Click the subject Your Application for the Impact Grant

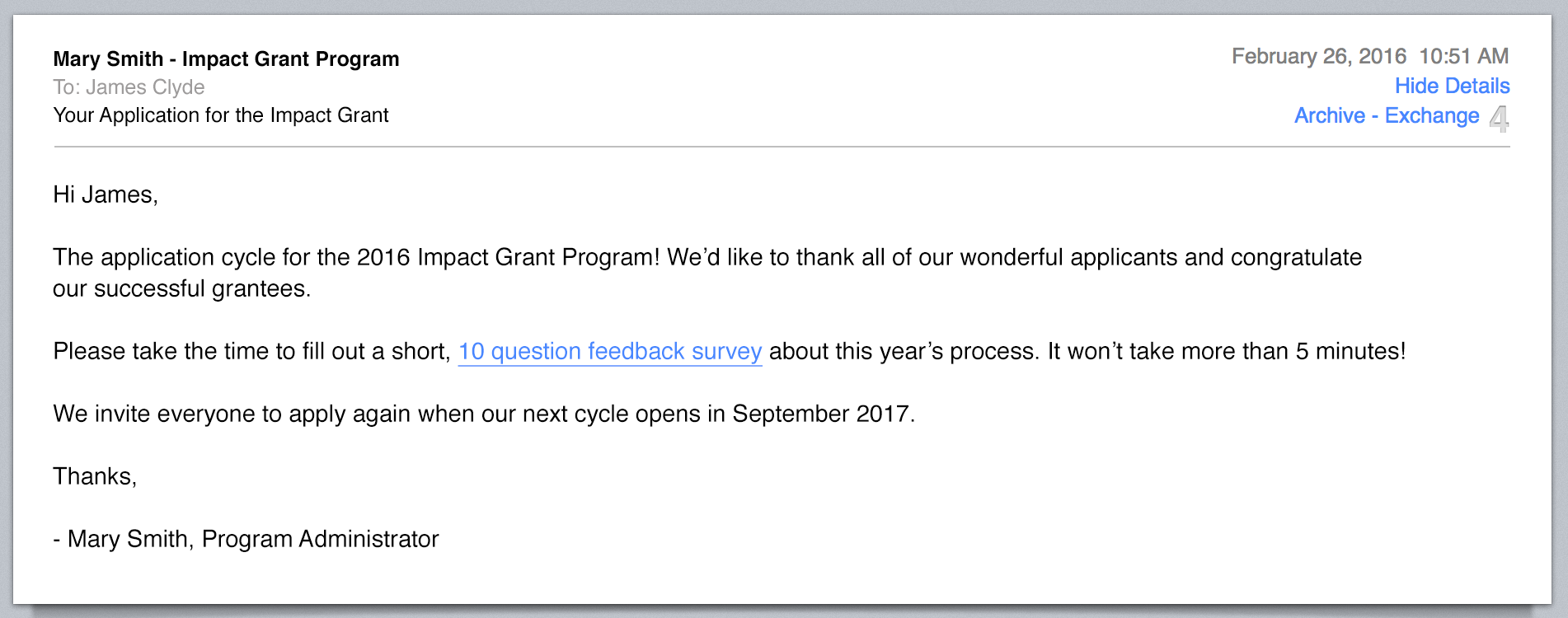click(220, 115)
